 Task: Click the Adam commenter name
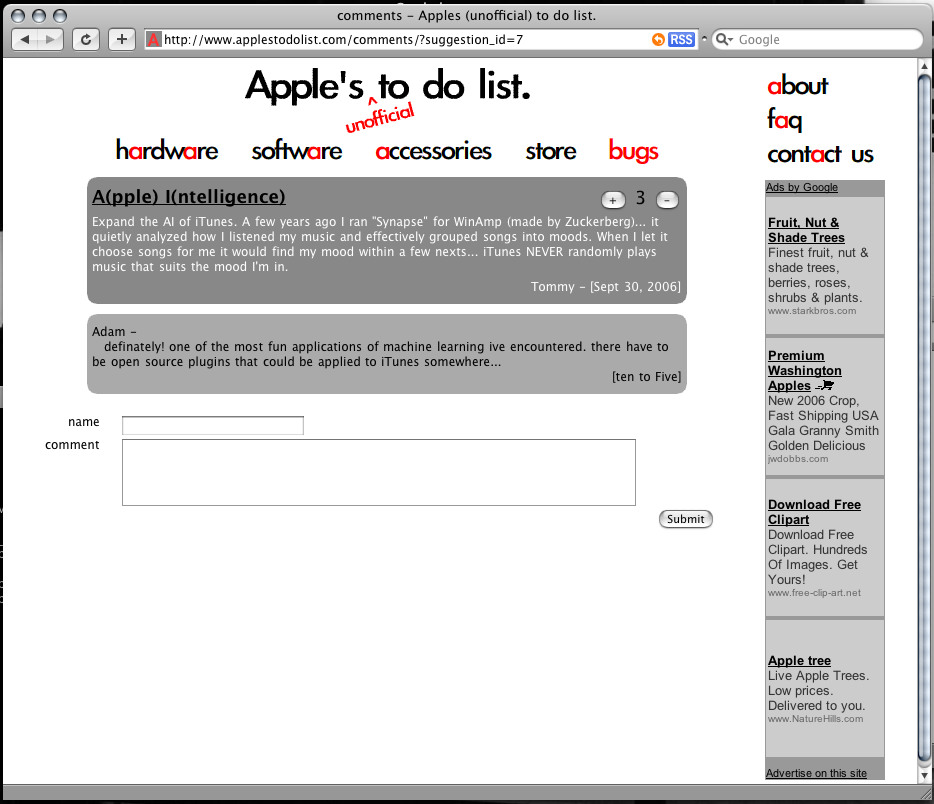click(x=108, y=332)
